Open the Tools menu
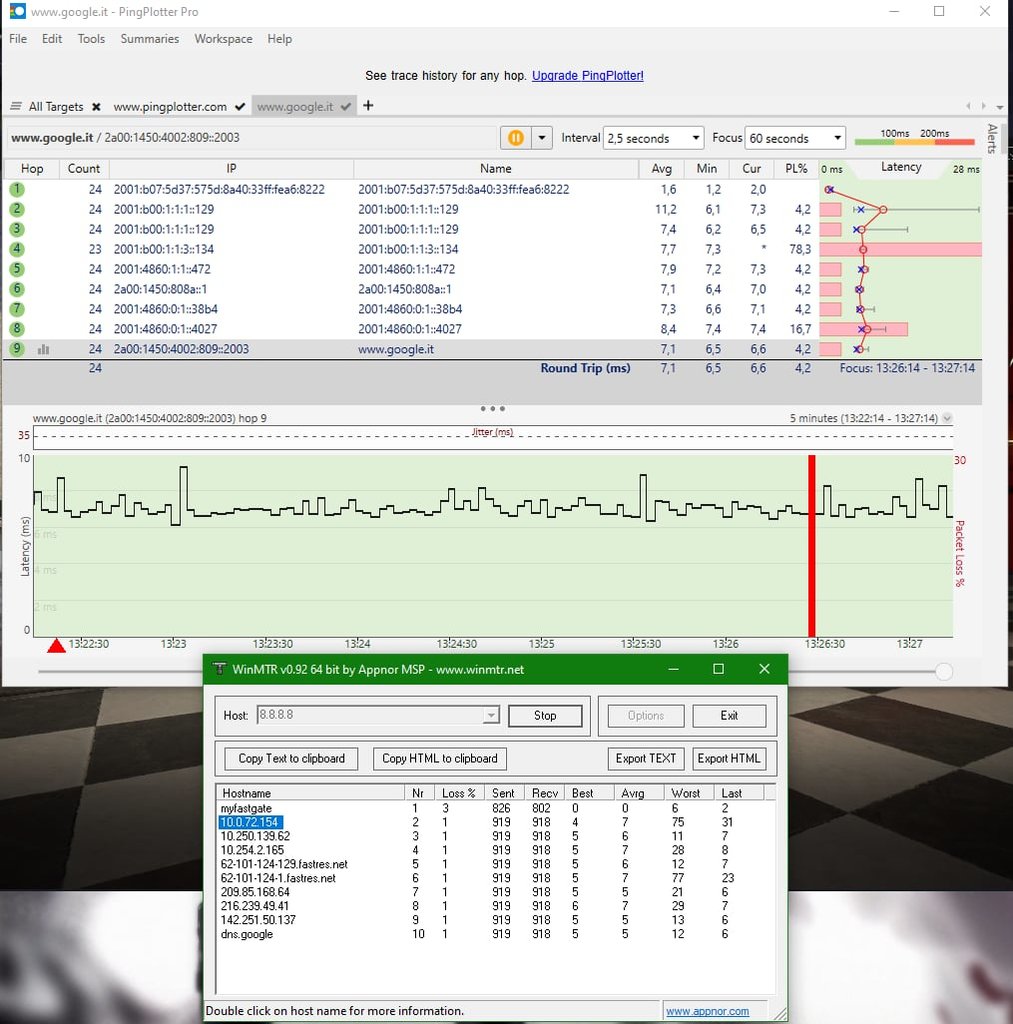Screen dimensions: 1013x1024 [91, 39]
